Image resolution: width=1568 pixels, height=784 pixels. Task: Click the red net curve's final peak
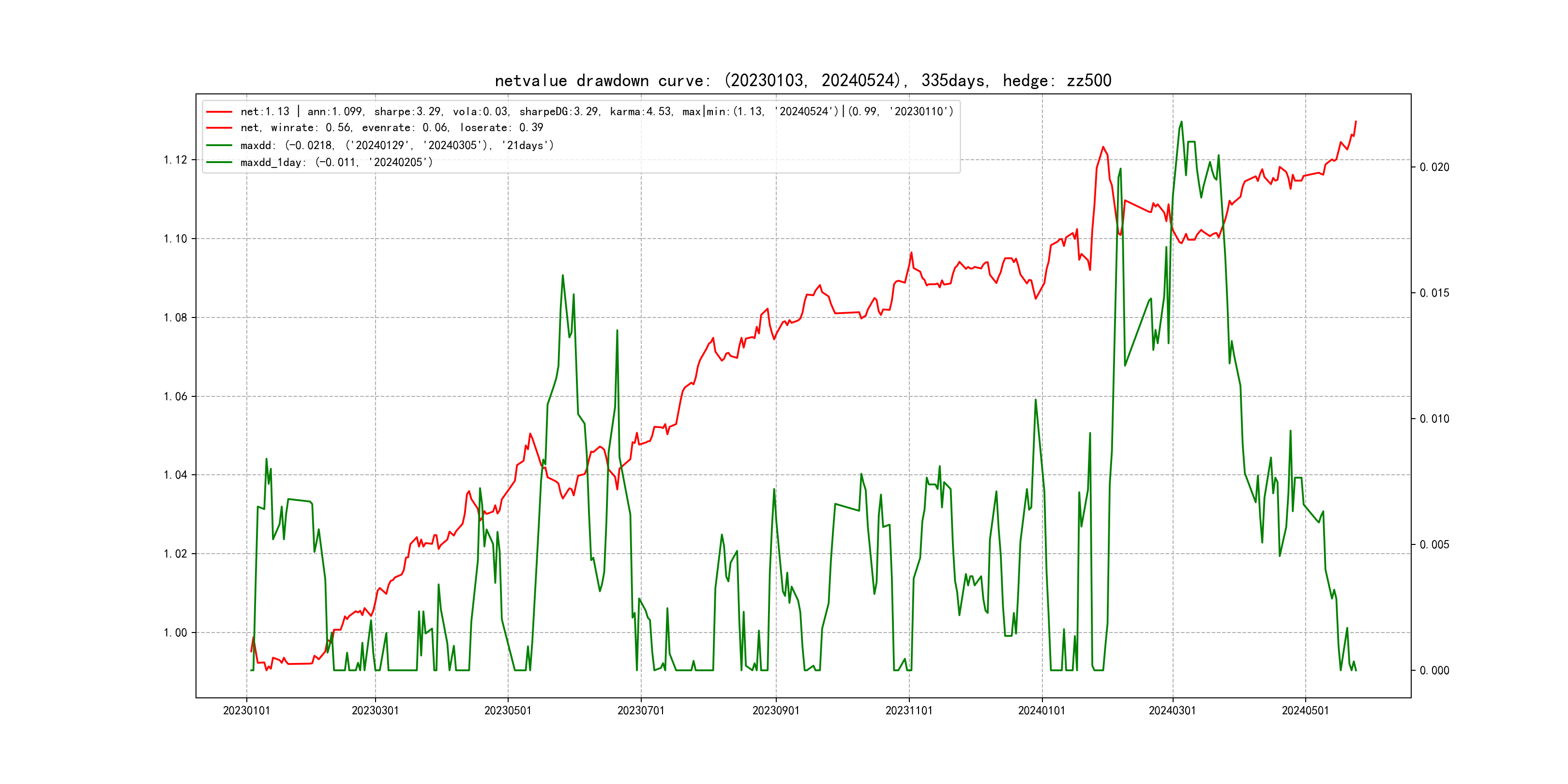(x=1356, y=122)
